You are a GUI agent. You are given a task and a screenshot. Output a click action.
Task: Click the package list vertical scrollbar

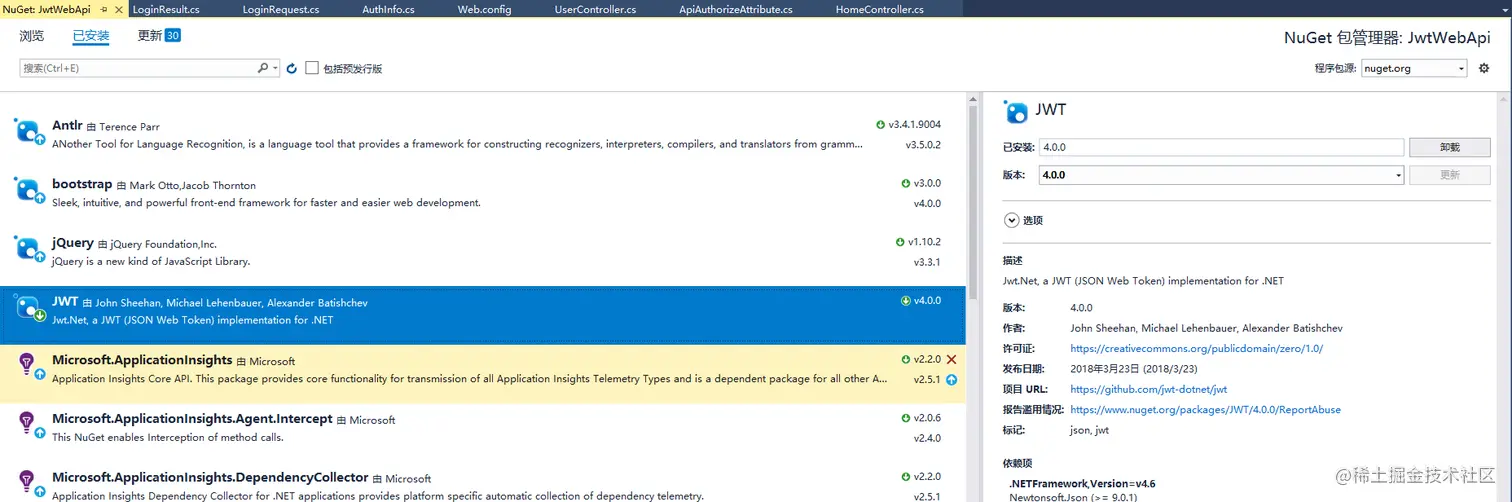coord(973,200)
